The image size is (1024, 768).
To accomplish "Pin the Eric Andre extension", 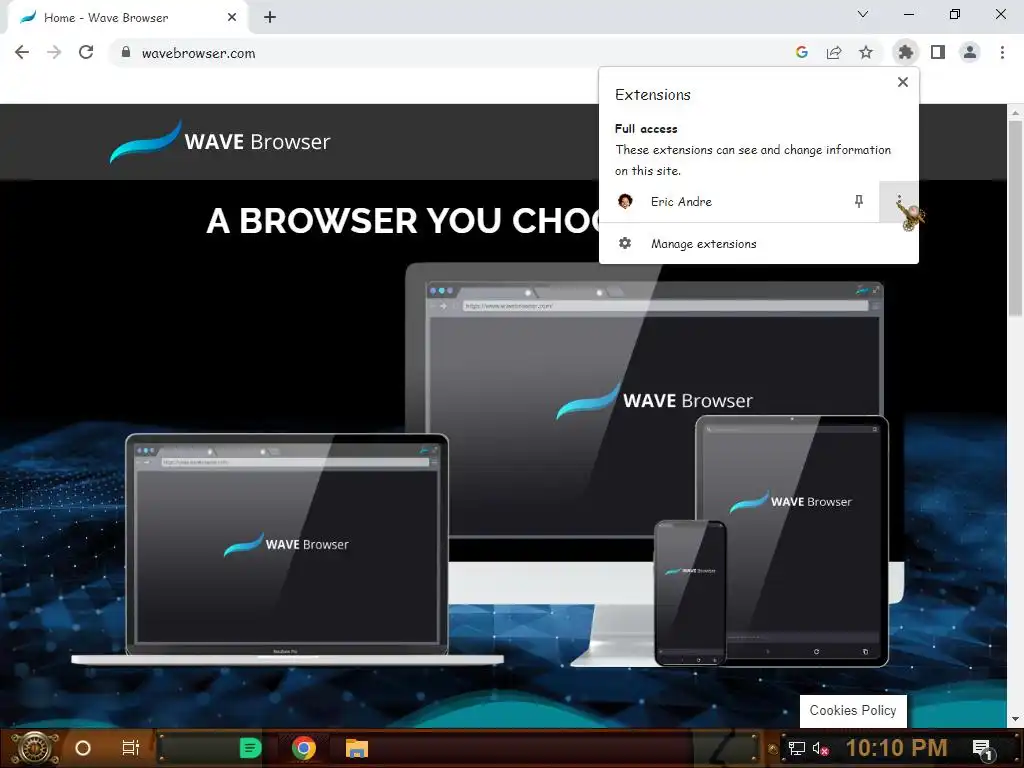I will [859, 202].
